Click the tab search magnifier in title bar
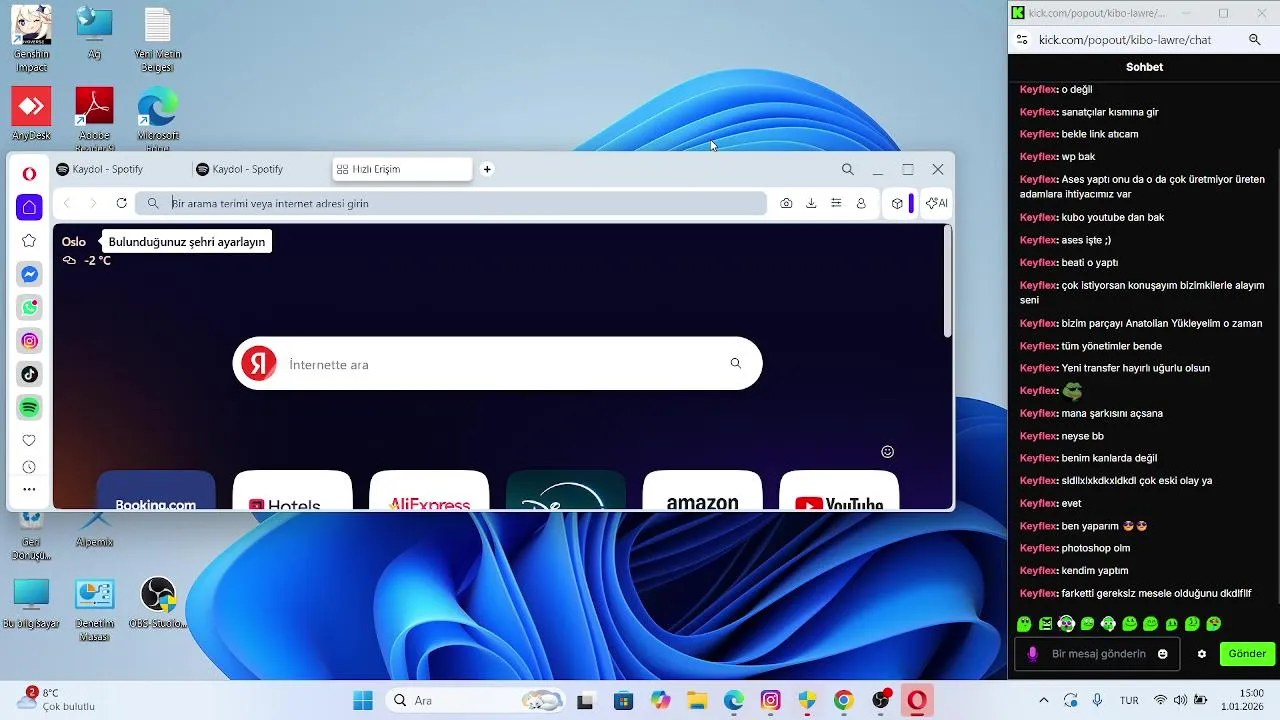This screenshot has height=720, width=1280. click(x=848, y=169)
